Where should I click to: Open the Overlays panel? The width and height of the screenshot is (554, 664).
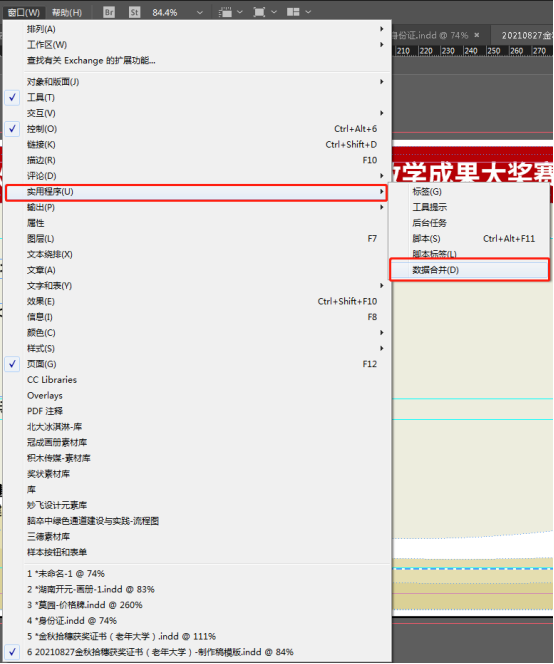197,395
